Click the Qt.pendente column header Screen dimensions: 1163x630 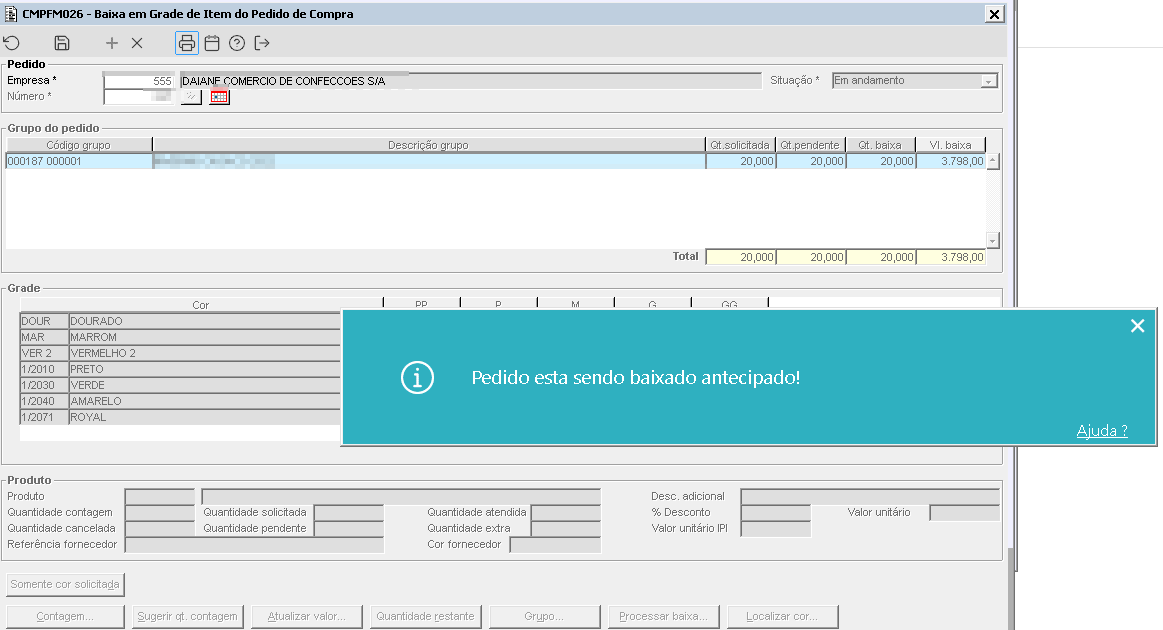click(810, 145)
